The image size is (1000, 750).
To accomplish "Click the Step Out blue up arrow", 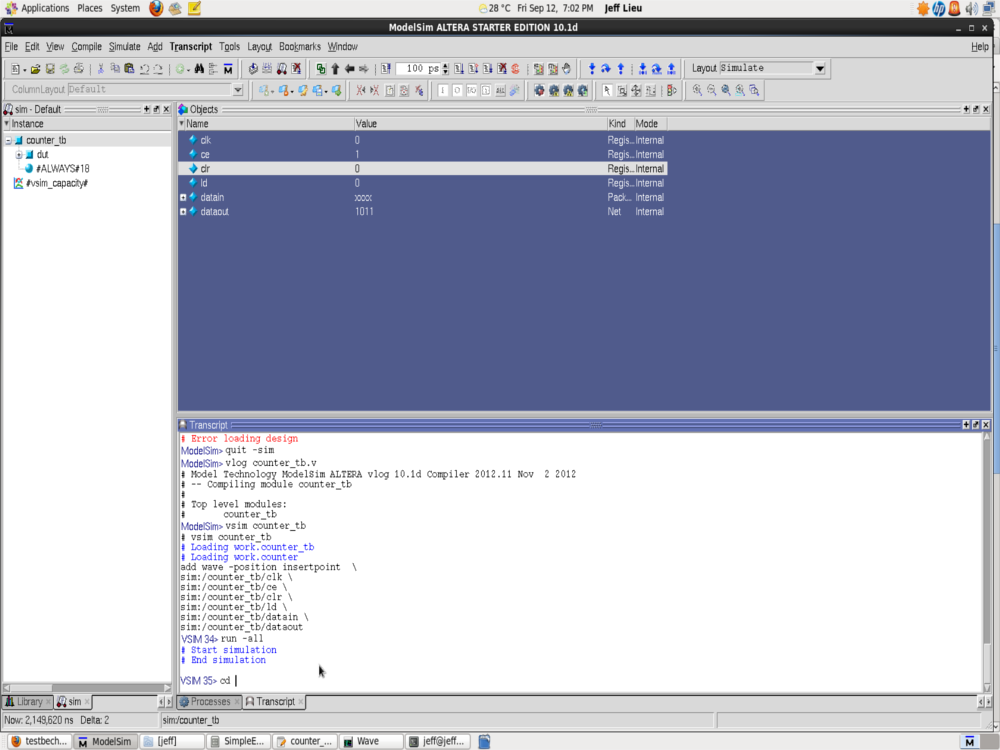I will 621,69.
